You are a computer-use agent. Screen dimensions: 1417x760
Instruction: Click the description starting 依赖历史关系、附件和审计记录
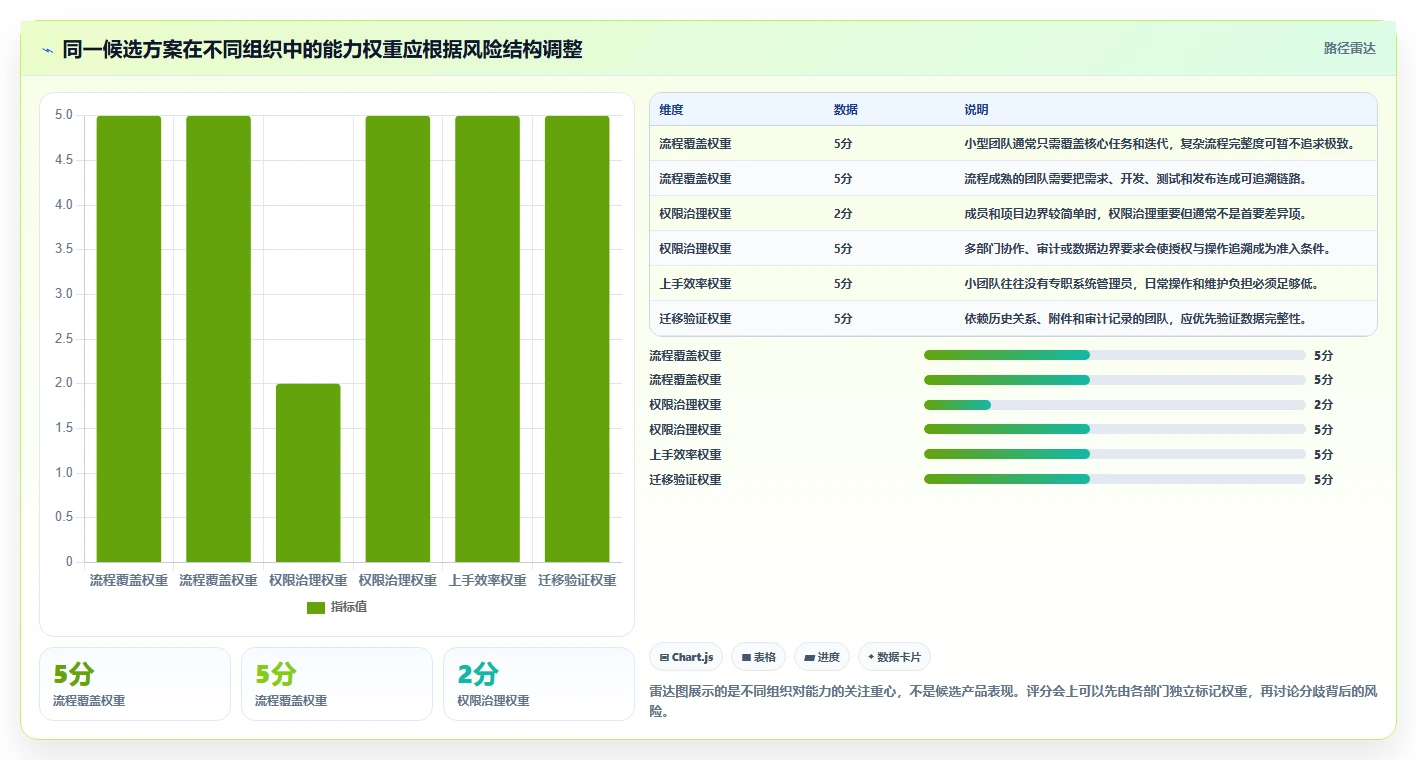click(1135, 319)
